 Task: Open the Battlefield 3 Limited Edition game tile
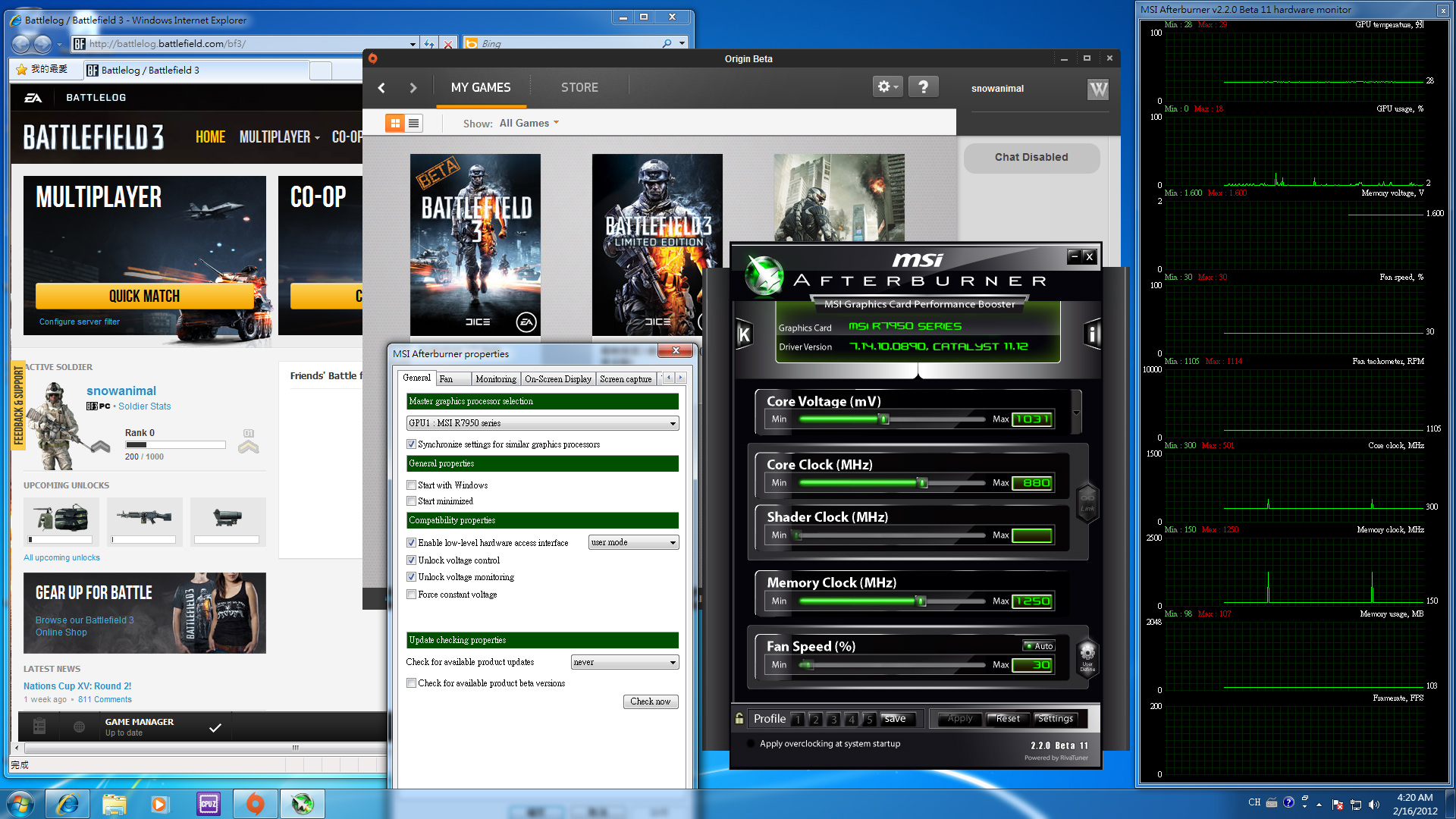click(657, 245)
